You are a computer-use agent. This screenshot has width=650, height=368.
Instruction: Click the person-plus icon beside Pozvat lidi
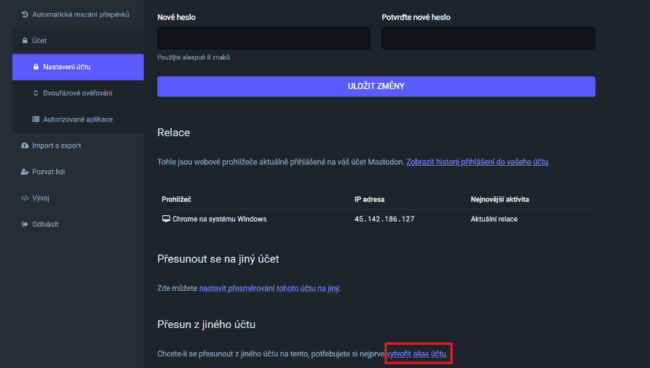(x=25, y=172)
